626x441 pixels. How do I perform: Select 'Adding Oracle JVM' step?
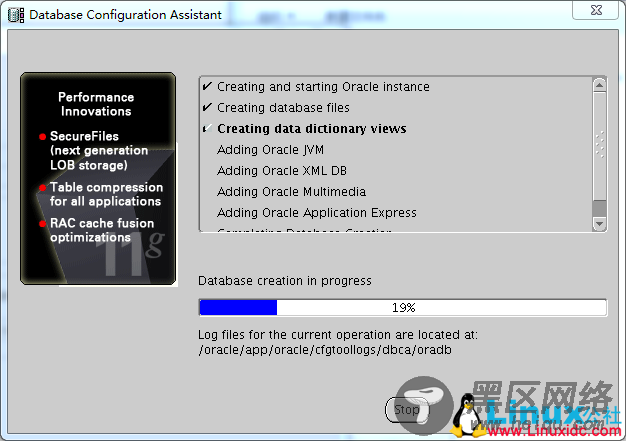coord(270,150)
